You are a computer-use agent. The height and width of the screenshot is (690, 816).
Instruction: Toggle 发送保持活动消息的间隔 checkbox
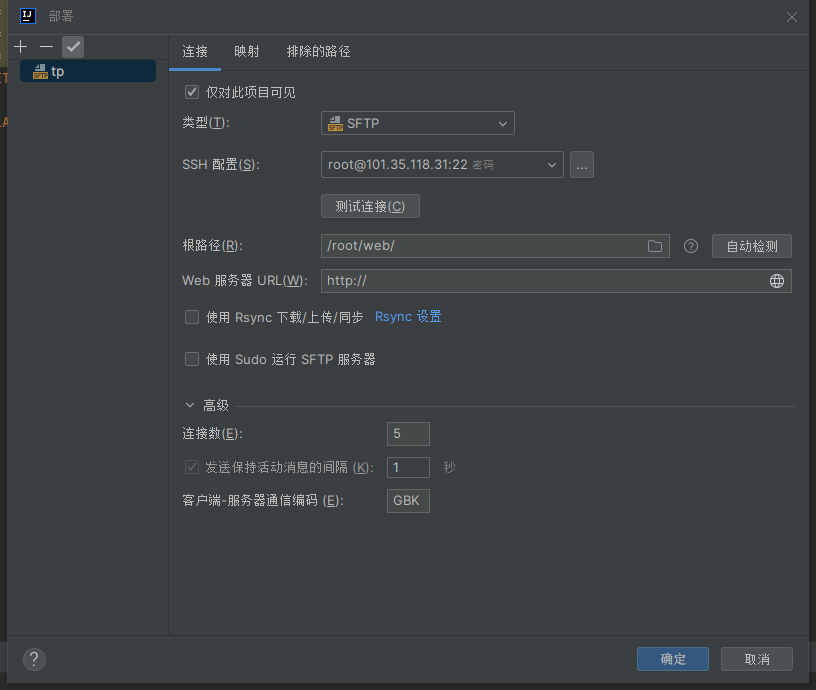tap(192, 467)
